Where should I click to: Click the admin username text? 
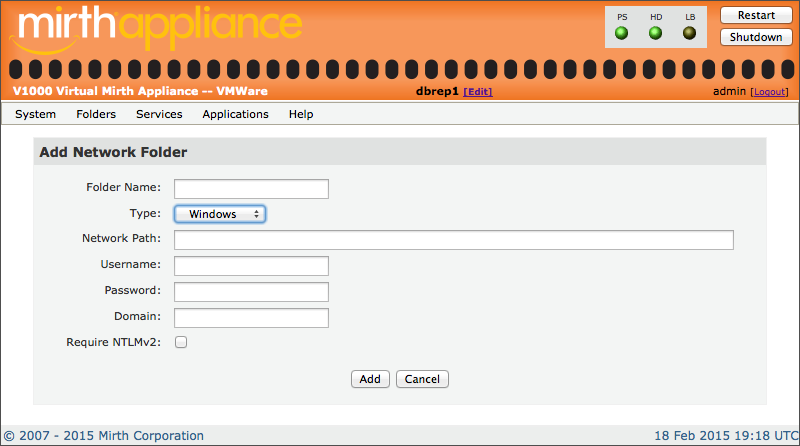(x=730, y=91)
